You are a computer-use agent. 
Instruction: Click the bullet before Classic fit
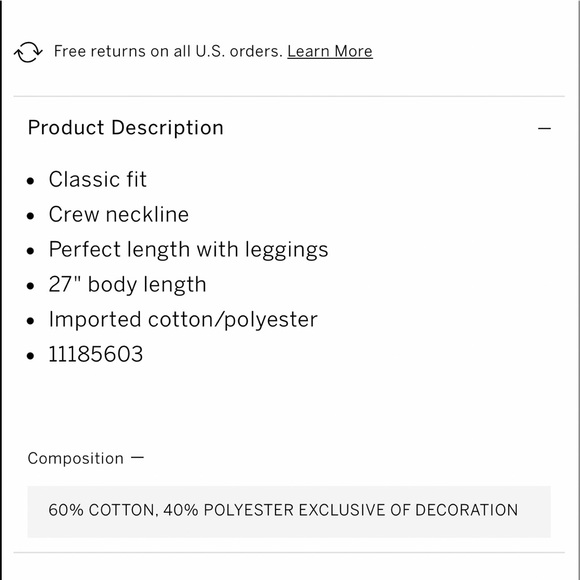pyautogui.click(x=30, y=181)
